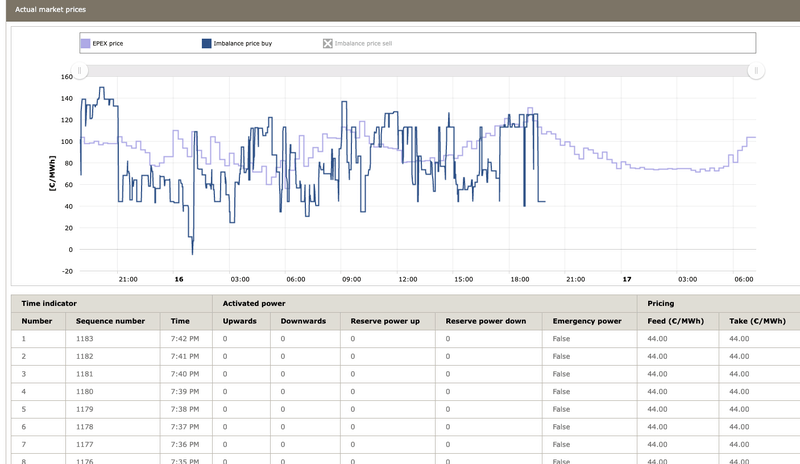Sort by Emergency power column
The image size is (800, 464).
(588, 322)
